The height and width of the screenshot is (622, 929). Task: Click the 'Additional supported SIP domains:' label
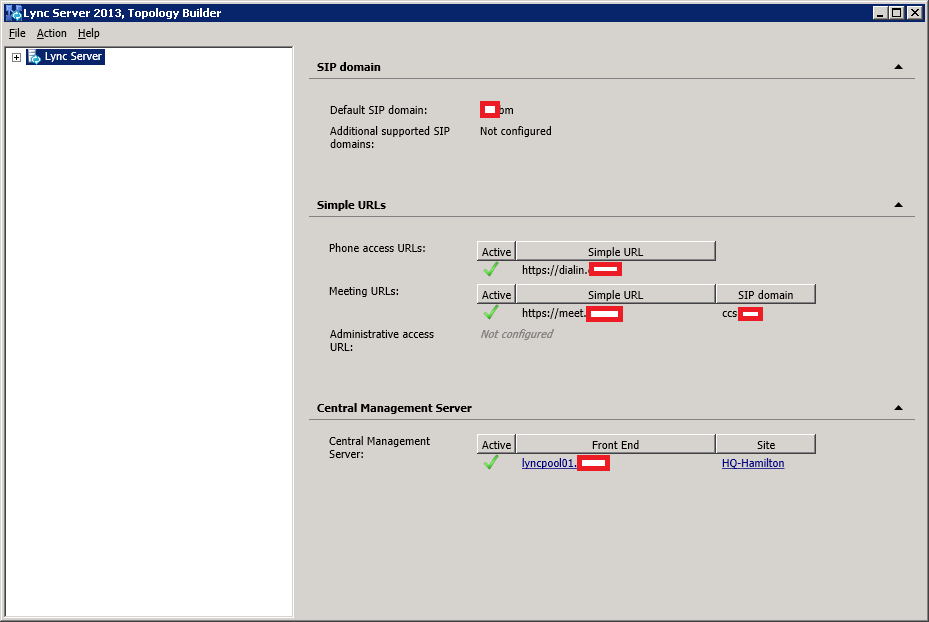click(389, 137)
